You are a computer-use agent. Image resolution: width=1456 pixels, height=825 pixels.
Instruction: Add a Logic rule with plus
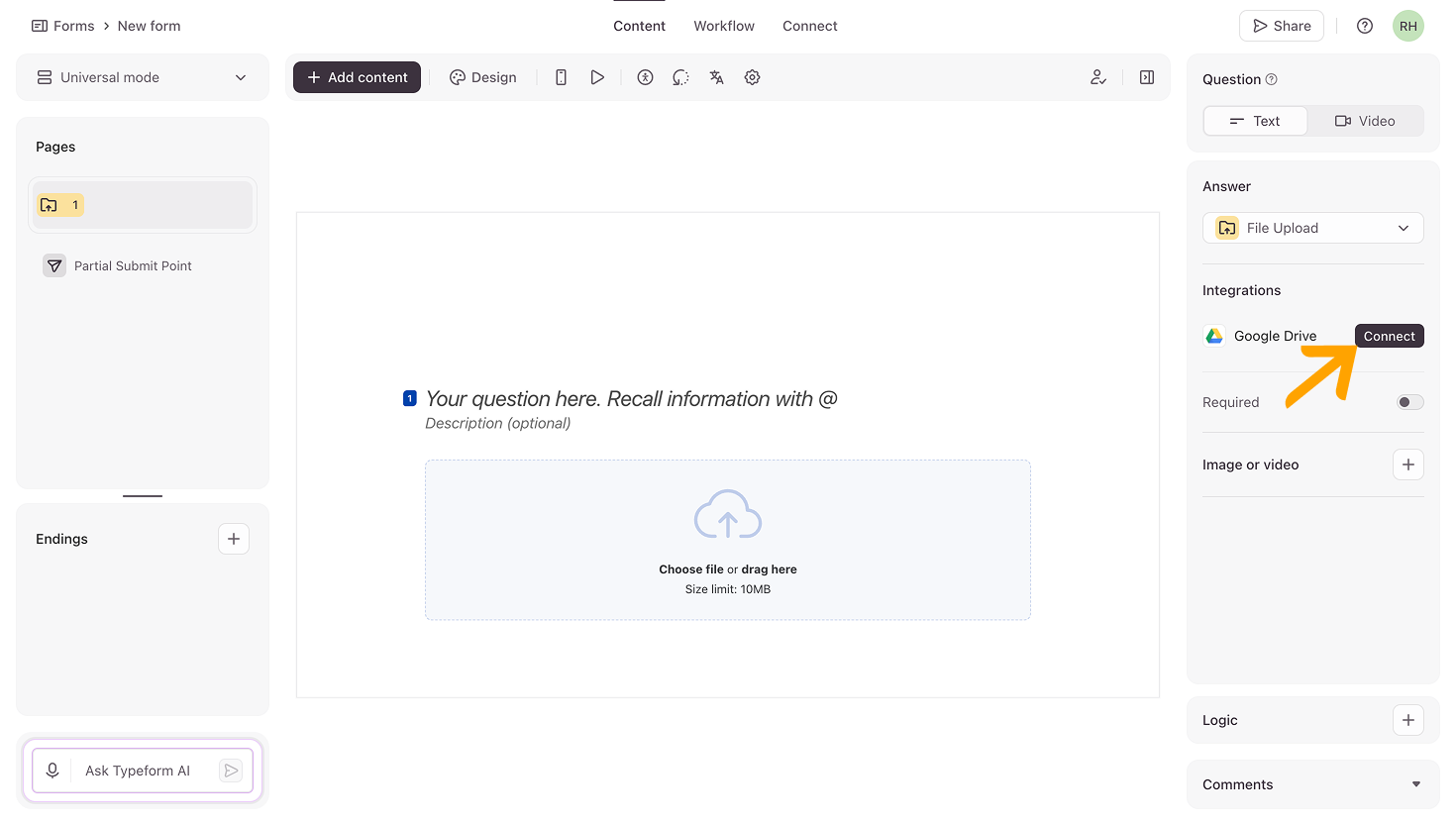click(1408, 720)
